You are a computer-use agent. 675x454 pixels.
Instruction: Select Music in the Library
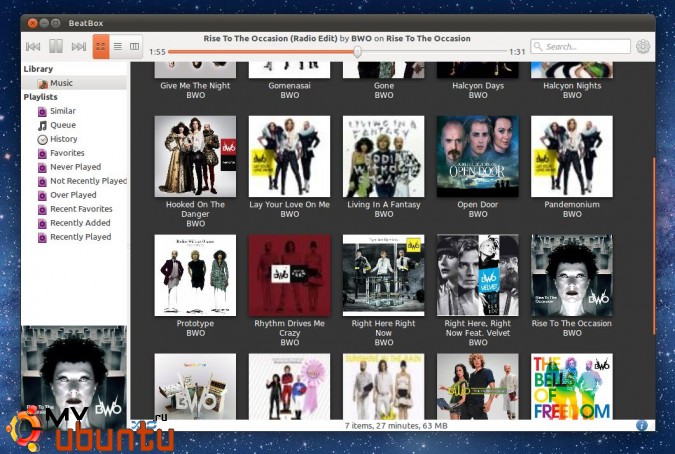(61, 83)
